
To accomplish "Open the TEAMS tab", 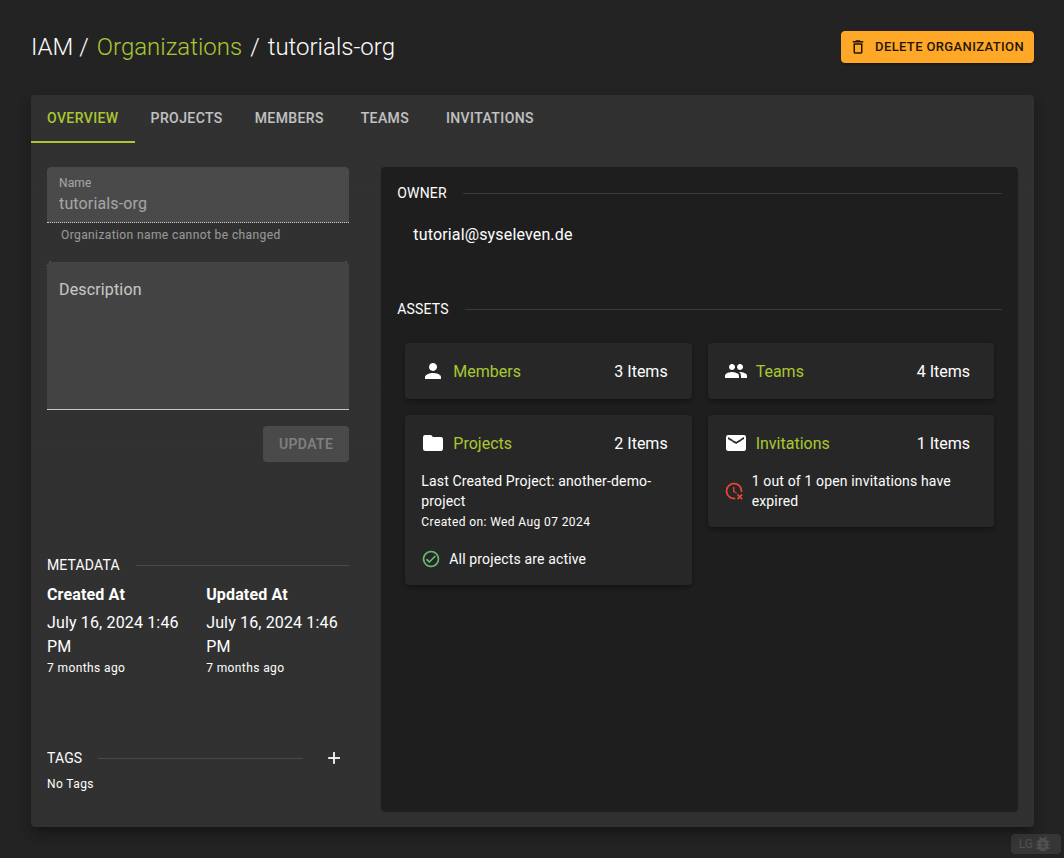I will pyautogui.click(x=385, y=117).
